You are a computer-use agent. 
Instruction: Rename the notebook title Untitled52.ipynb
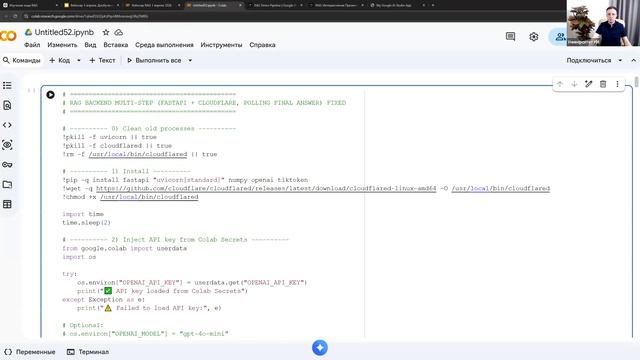click(64, 32)
